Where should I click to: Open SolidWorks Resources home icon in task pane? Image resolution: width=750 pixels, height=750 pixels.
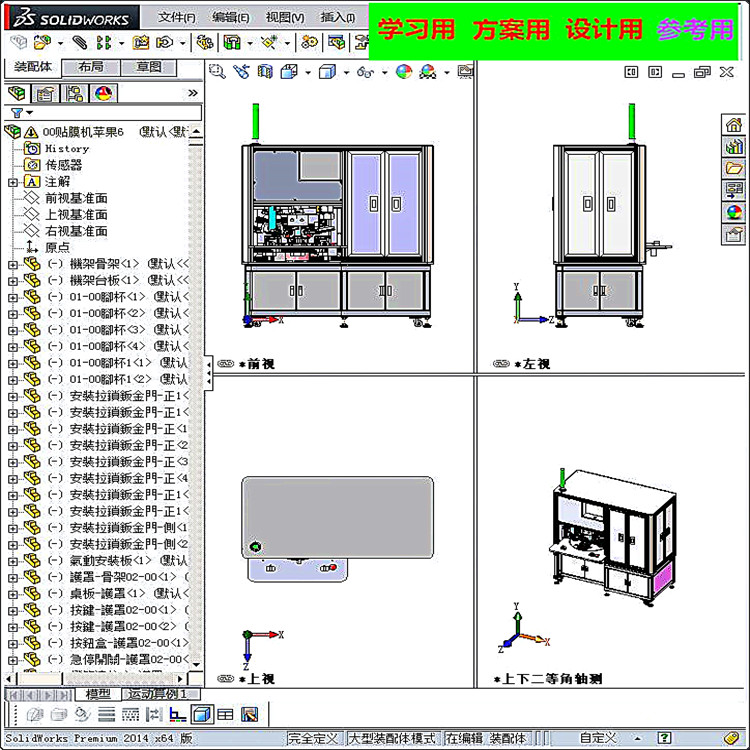point(734,125)
